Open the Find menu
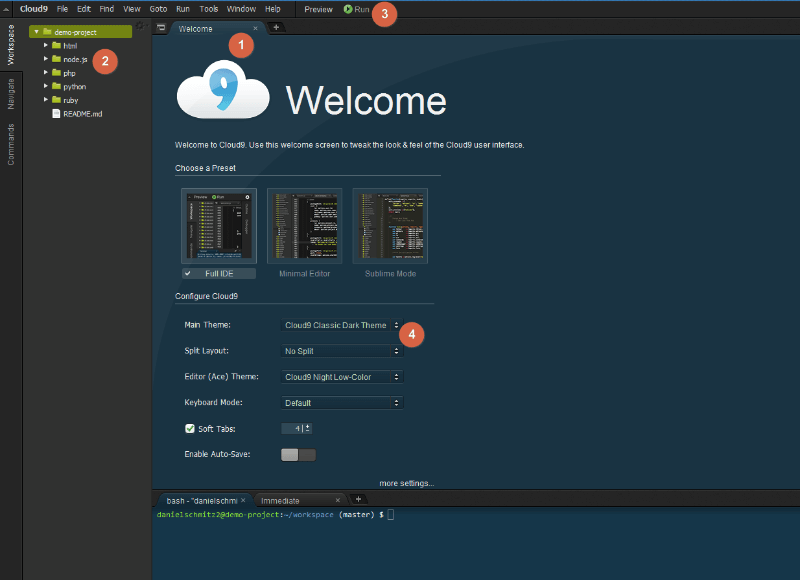The height and width of the screenshot is (580, 800). pyautogui.click(x=107, y=9)
